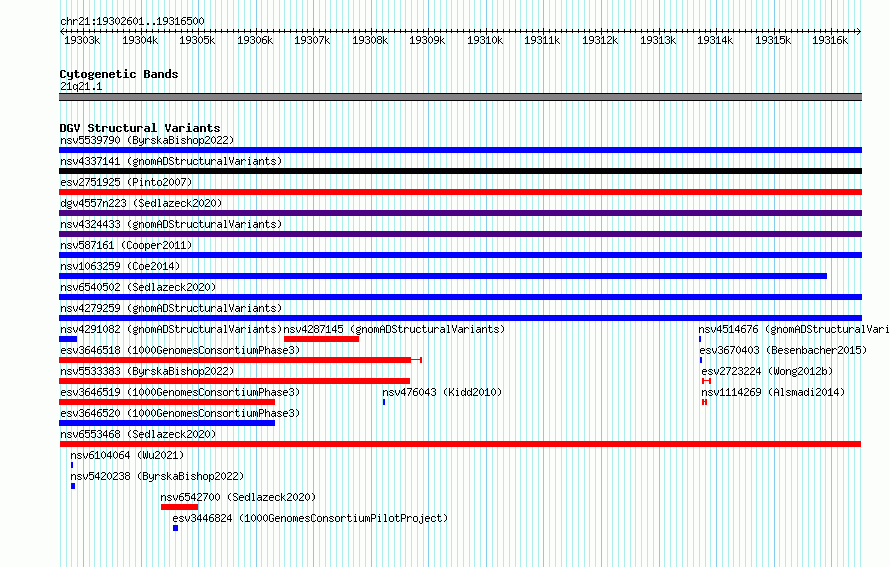Select blue bar under esv3646520
The image size is (890, 567).
coord(167,423)
